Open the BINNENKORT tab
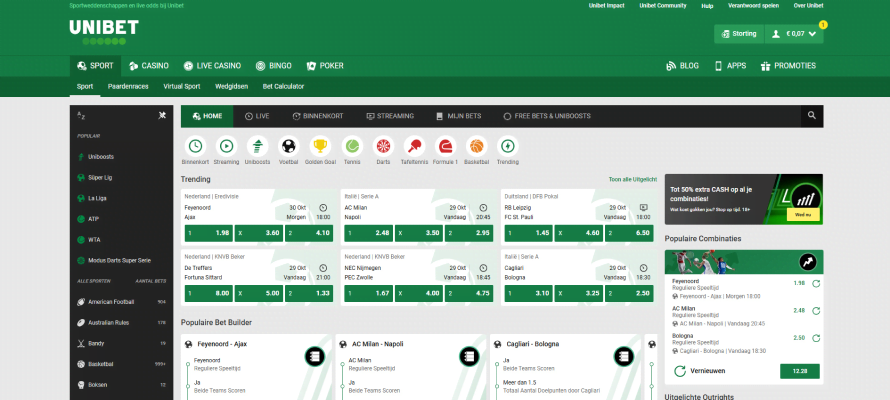890x400 pixels. (318, 116)
